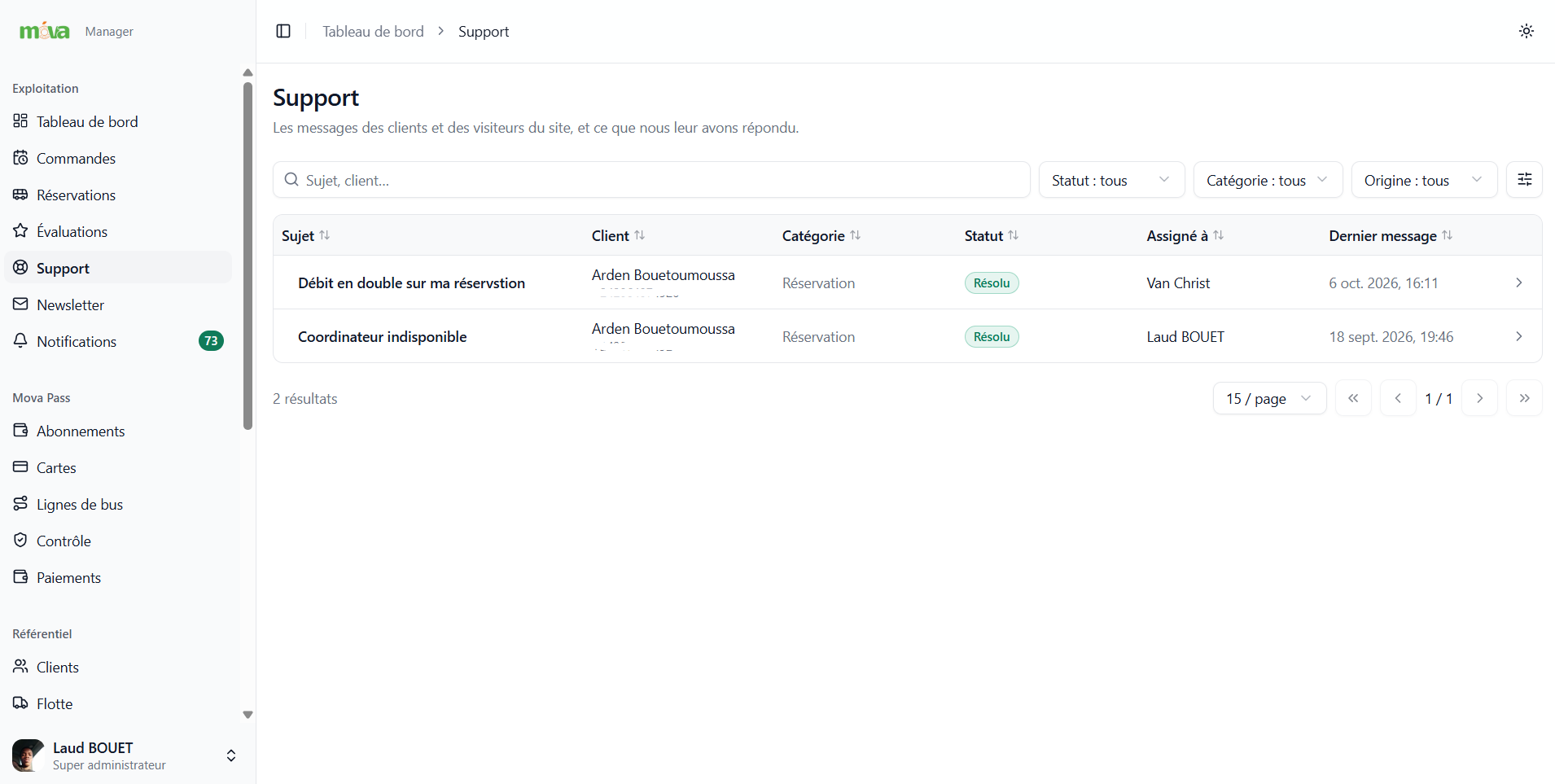
Task: Sort table by Statut
Action: (991, 235)
